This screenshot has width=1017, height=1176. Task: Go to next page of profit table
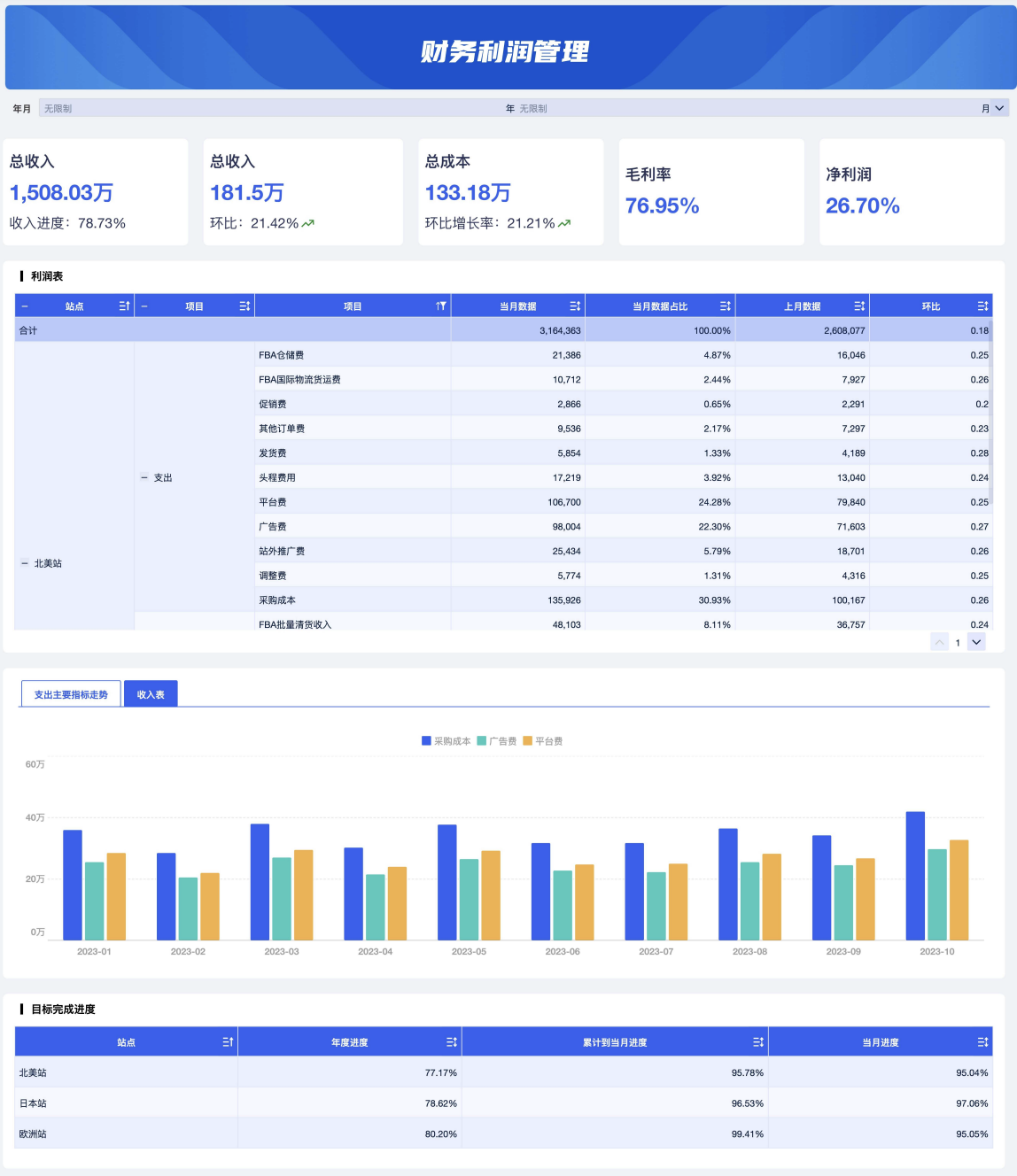click(x=976, y=642)
